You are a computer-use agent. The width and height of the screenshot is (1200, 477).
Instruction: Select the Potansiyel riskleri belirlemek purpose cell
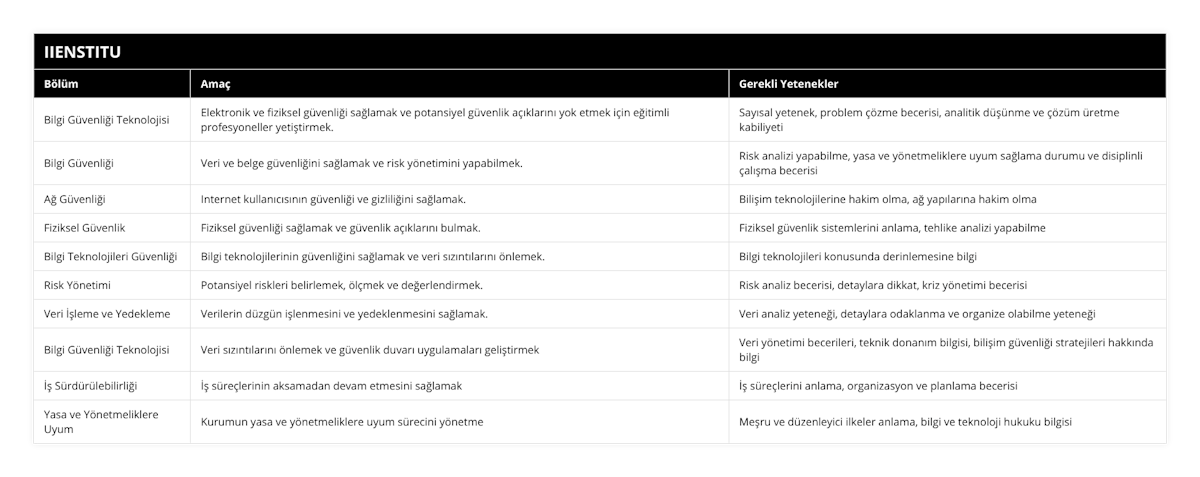[x=343, y=285]
